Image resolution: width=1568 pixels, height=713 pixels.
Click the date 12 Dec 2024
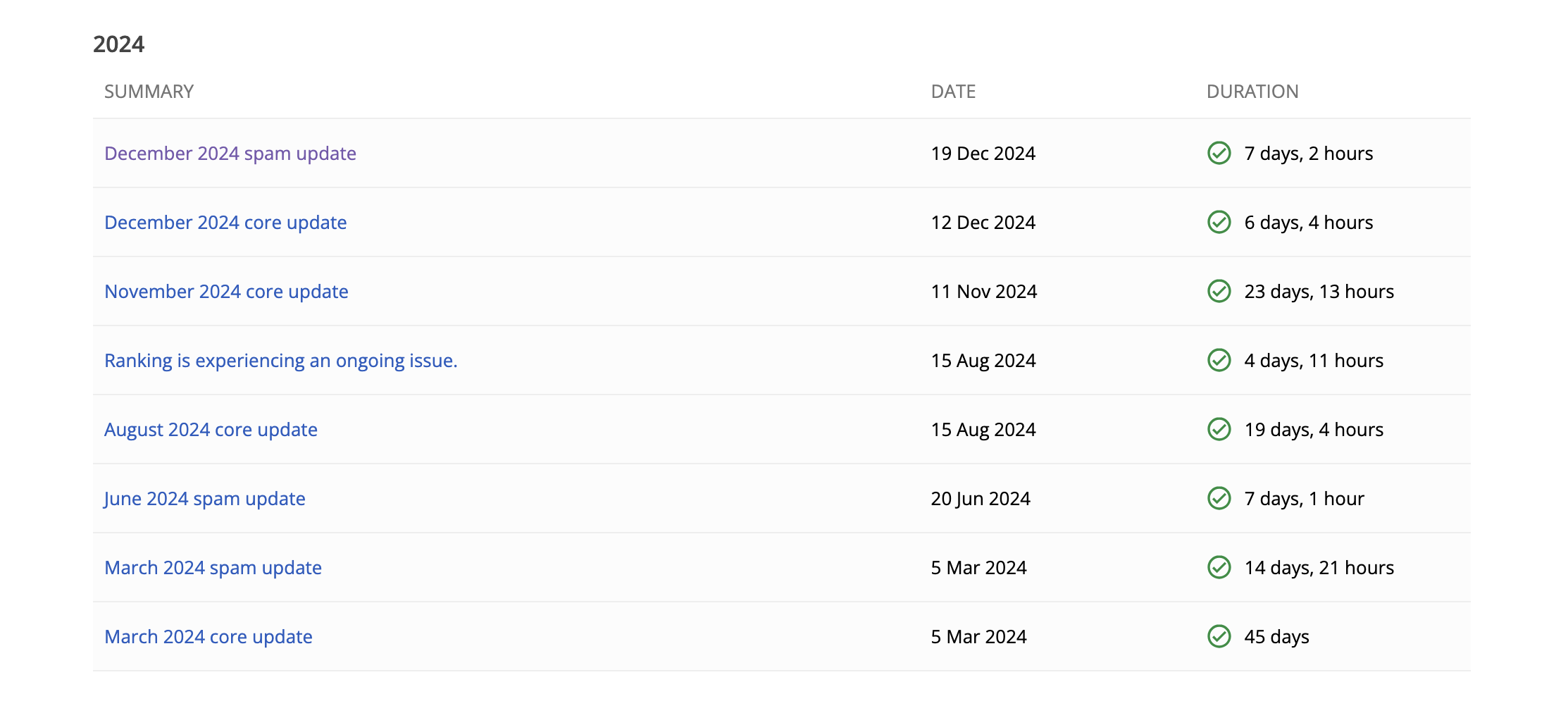(983, 223)
